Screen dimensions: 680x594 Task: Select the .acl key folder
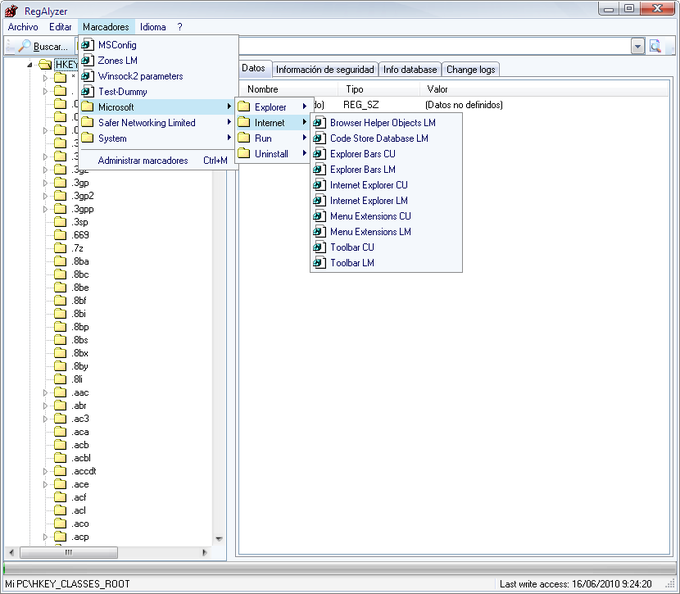click(70, 510)
